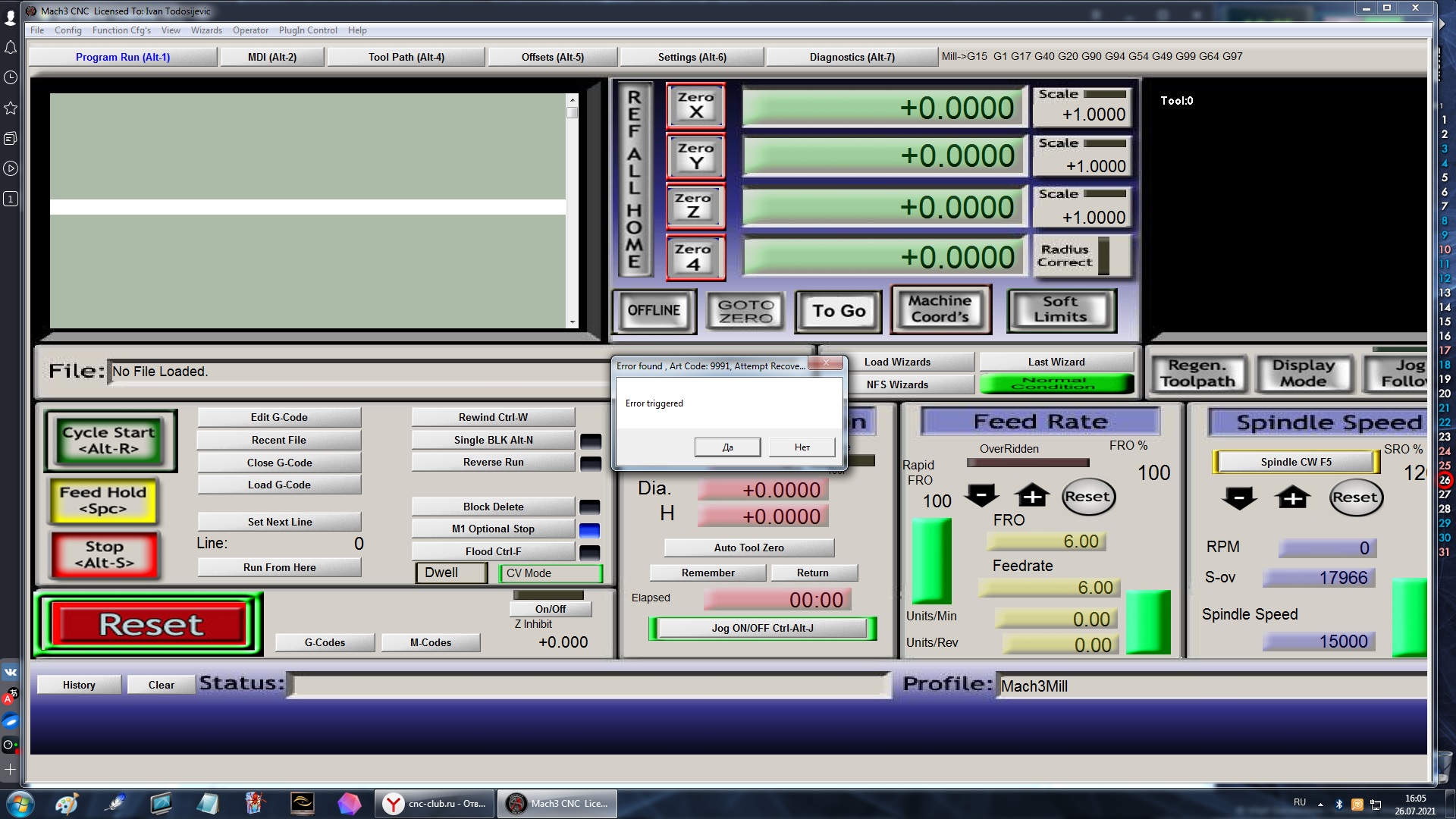Open Yandex browser in taskbar
The image size is (1456, 819).
click(x=435, y=804)
